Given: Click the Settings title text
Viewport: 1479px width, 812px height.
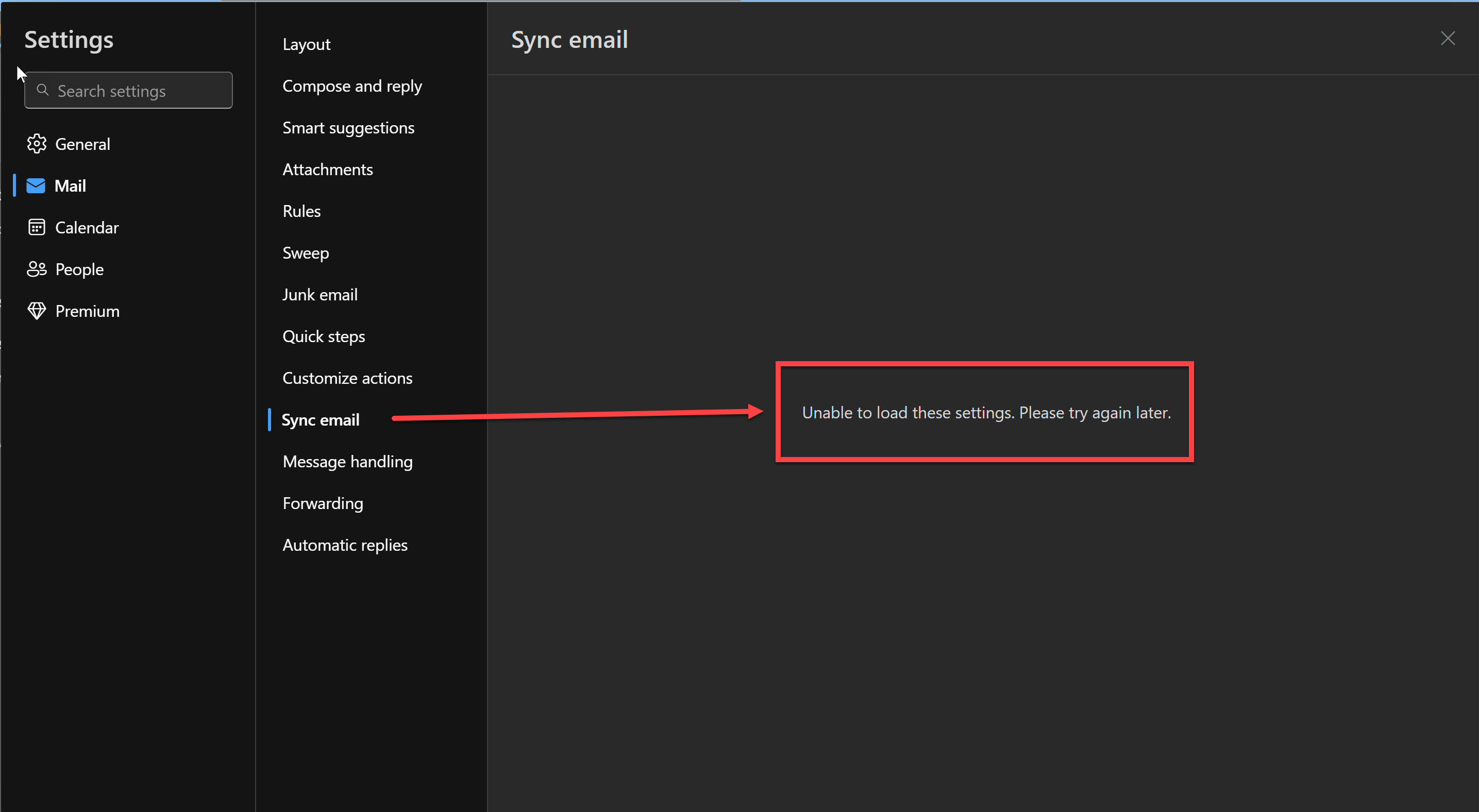Looking at the screenshot, I should (x=69, y=40).
